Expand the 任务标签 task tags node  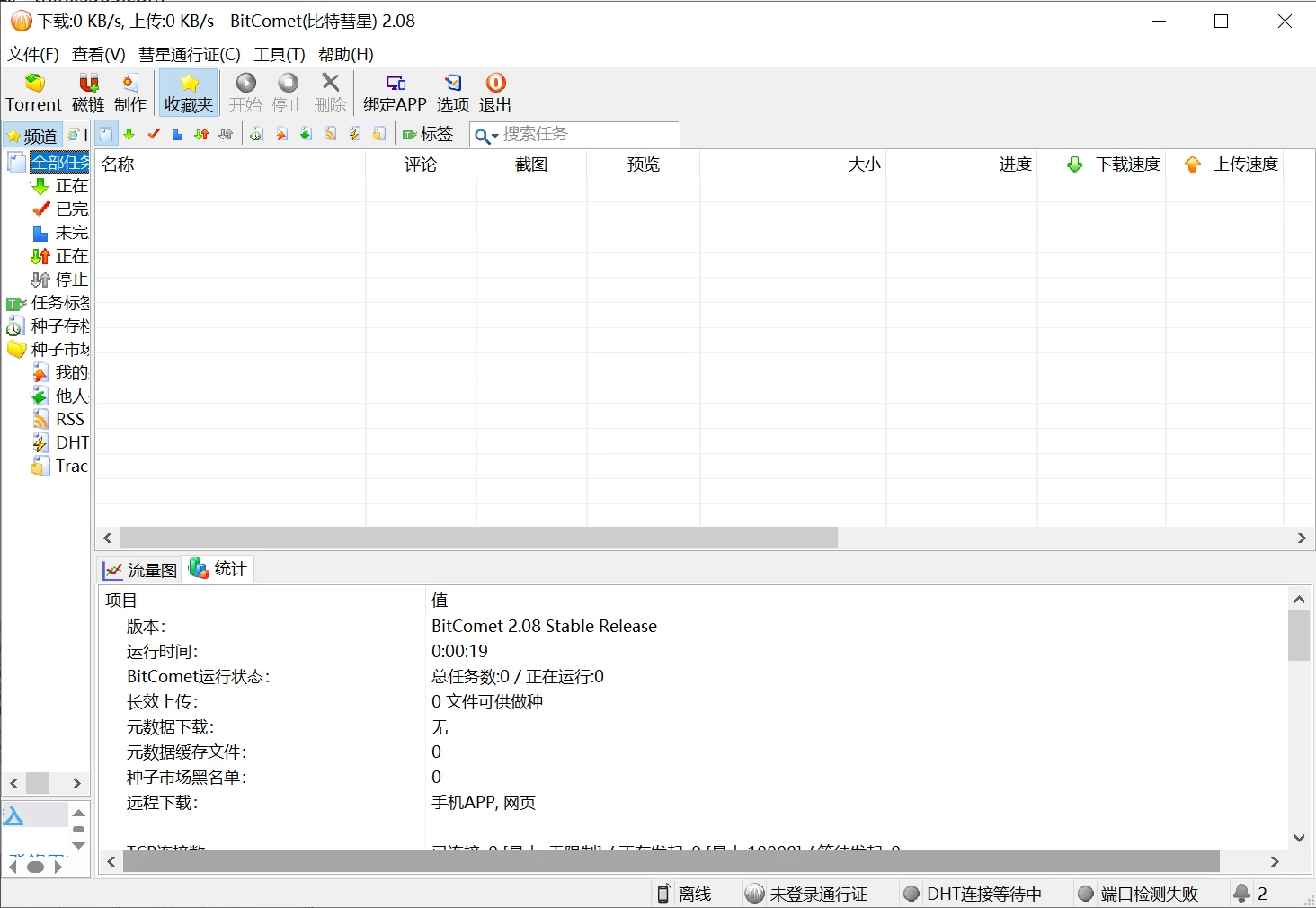(59, 302)
